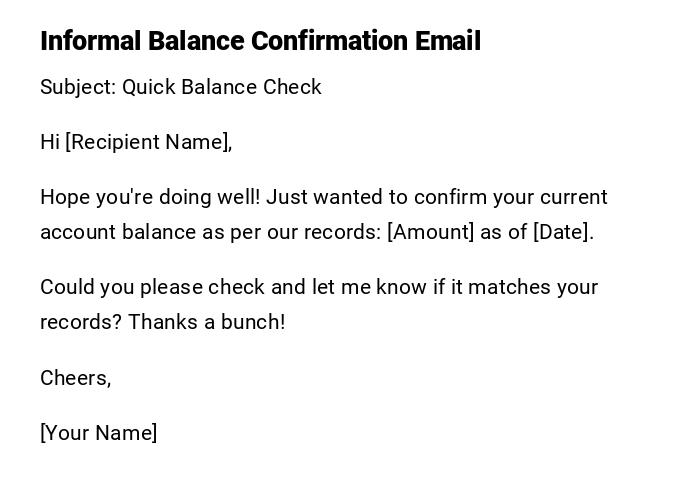
Task: Click the word 'Informal' in the heading
Action: click(91, 41)
